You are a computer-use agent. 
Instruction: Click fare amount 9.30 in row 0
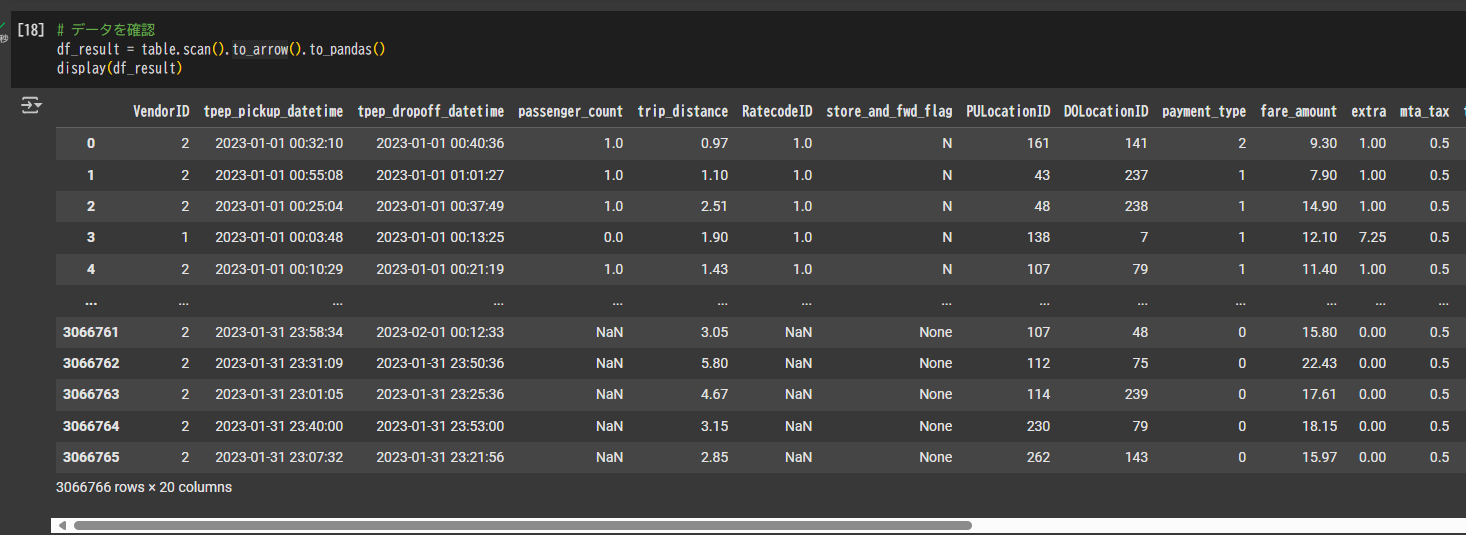(1322, 144)
